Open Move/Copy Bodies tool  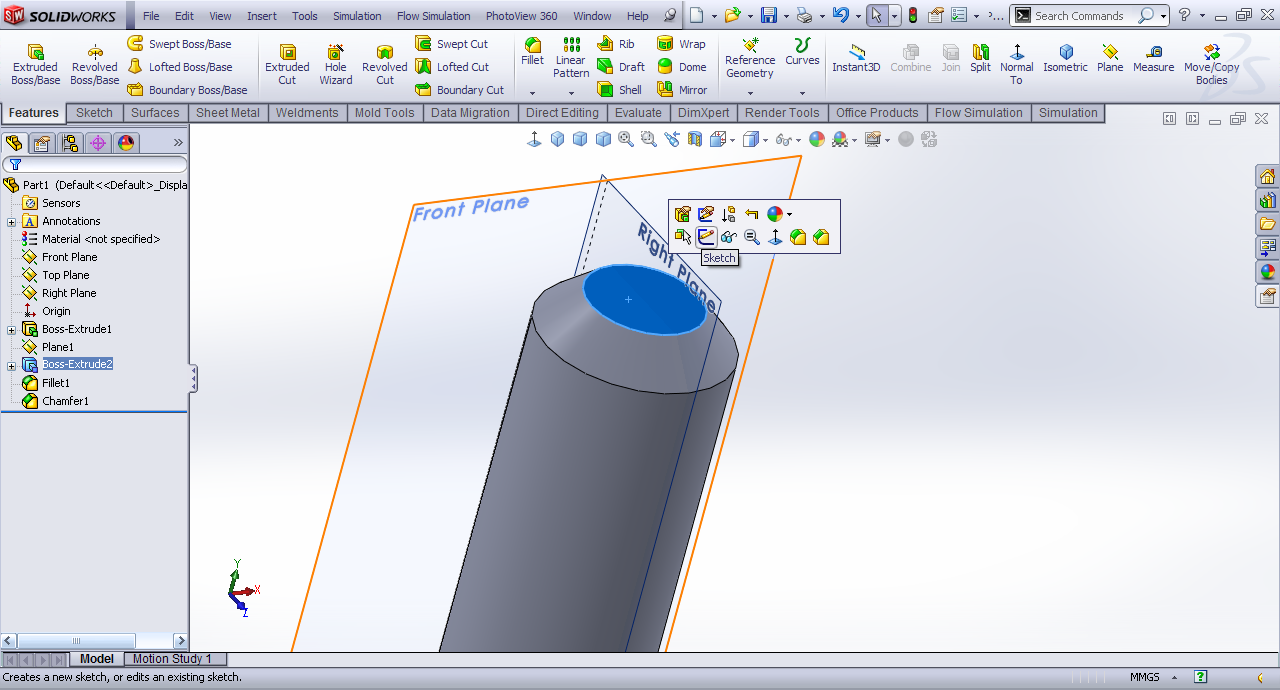(1211, 65)
